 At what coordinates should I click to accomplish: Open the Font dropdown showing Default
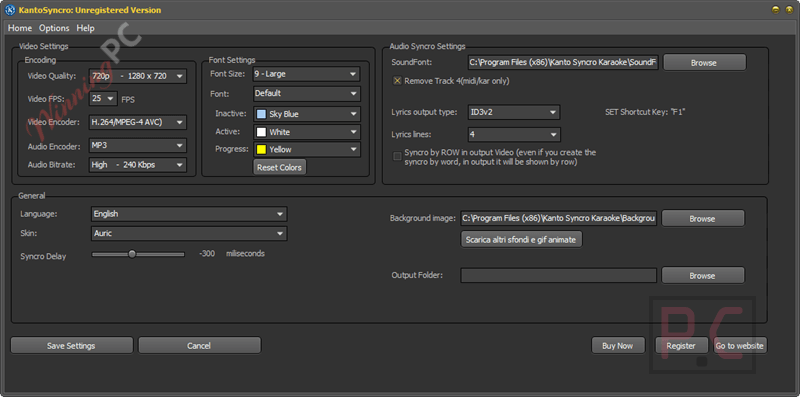tap(307, 93)
